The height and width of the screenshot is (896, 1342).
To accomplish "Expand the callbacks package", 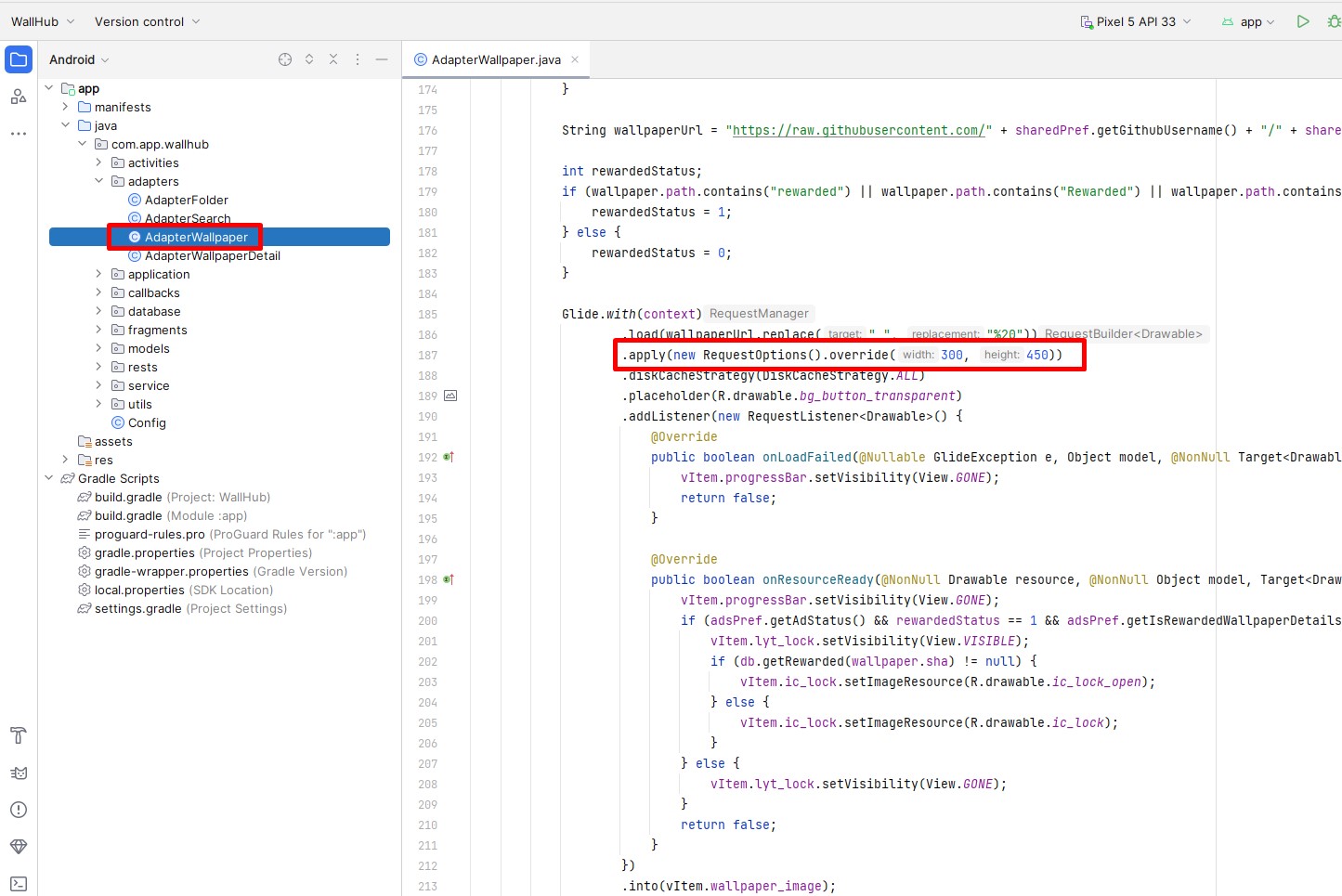I will 99,292.
